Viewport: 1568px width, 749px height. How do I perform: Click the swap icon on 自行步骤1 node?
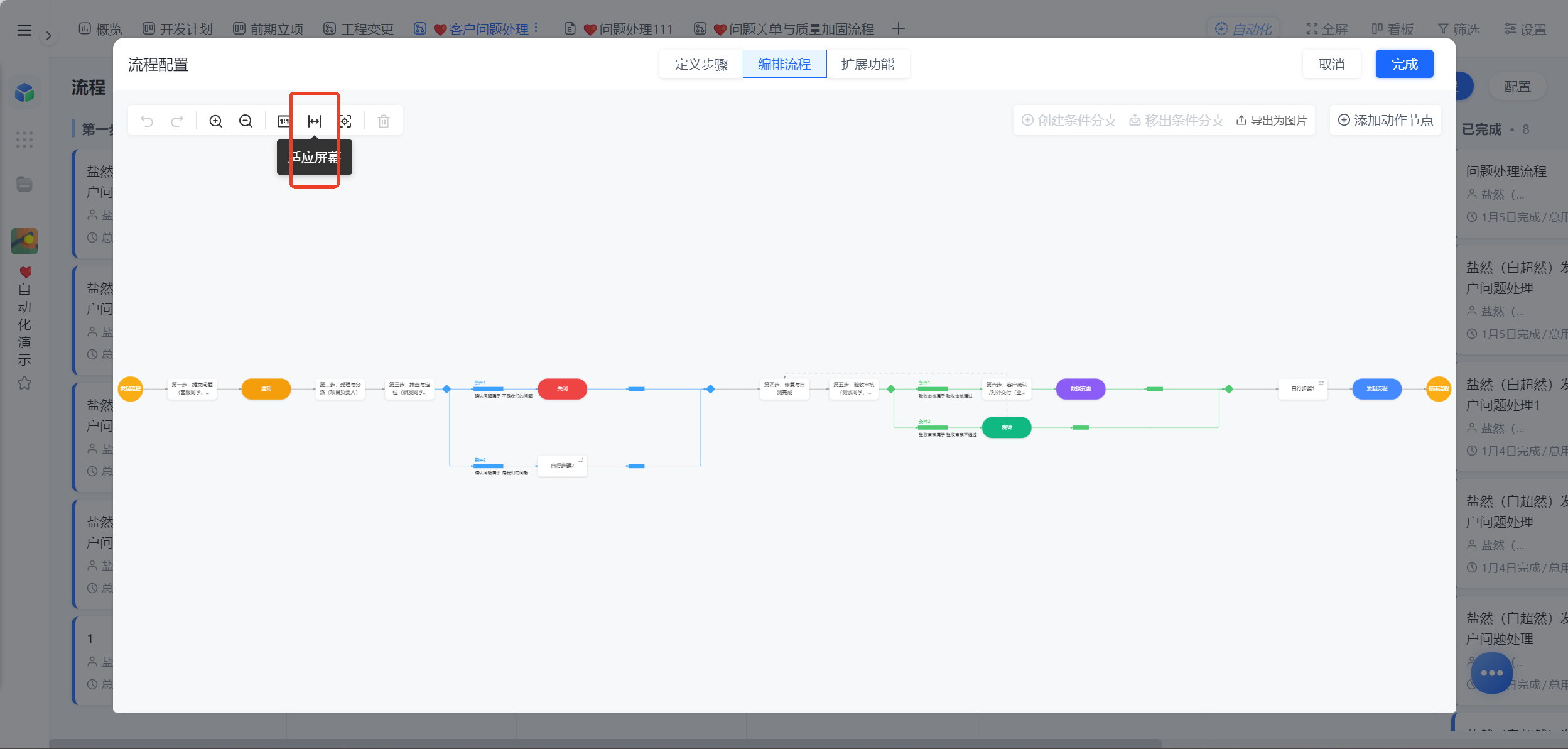[1321, 383]
